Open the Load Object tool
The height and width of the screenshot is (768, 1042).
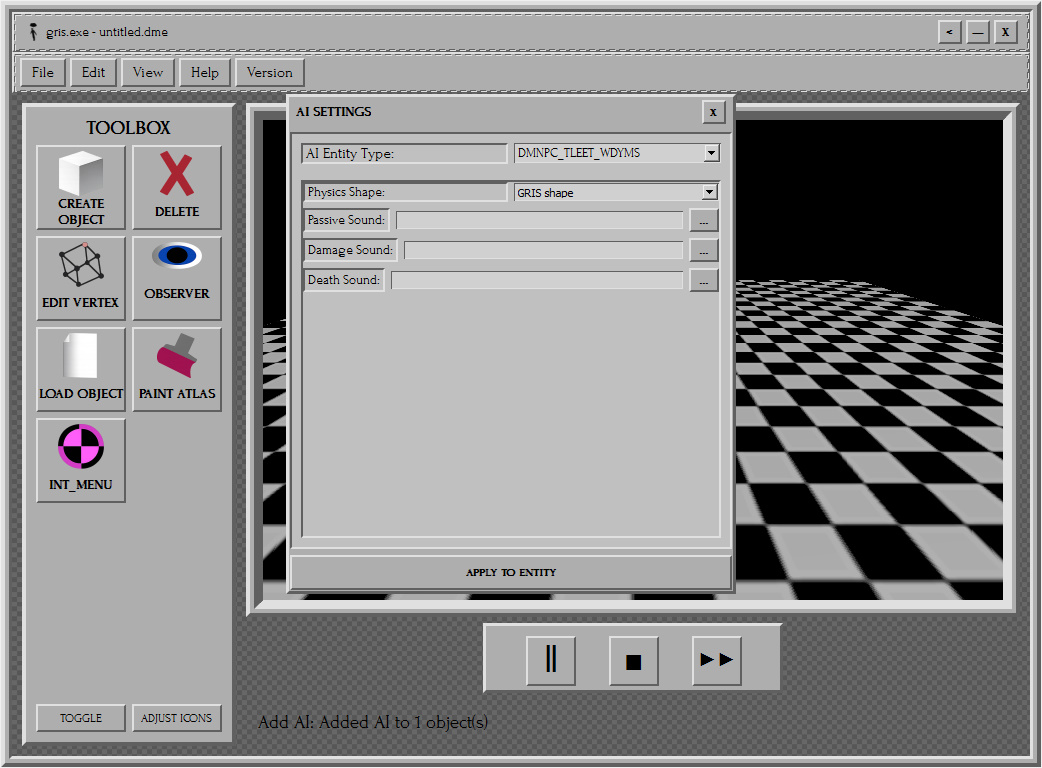tap(80, 369)
